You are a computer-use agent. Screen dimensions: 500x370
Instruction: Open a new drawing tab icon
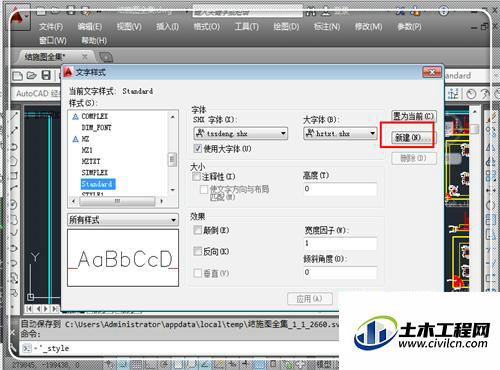[106, 57]
